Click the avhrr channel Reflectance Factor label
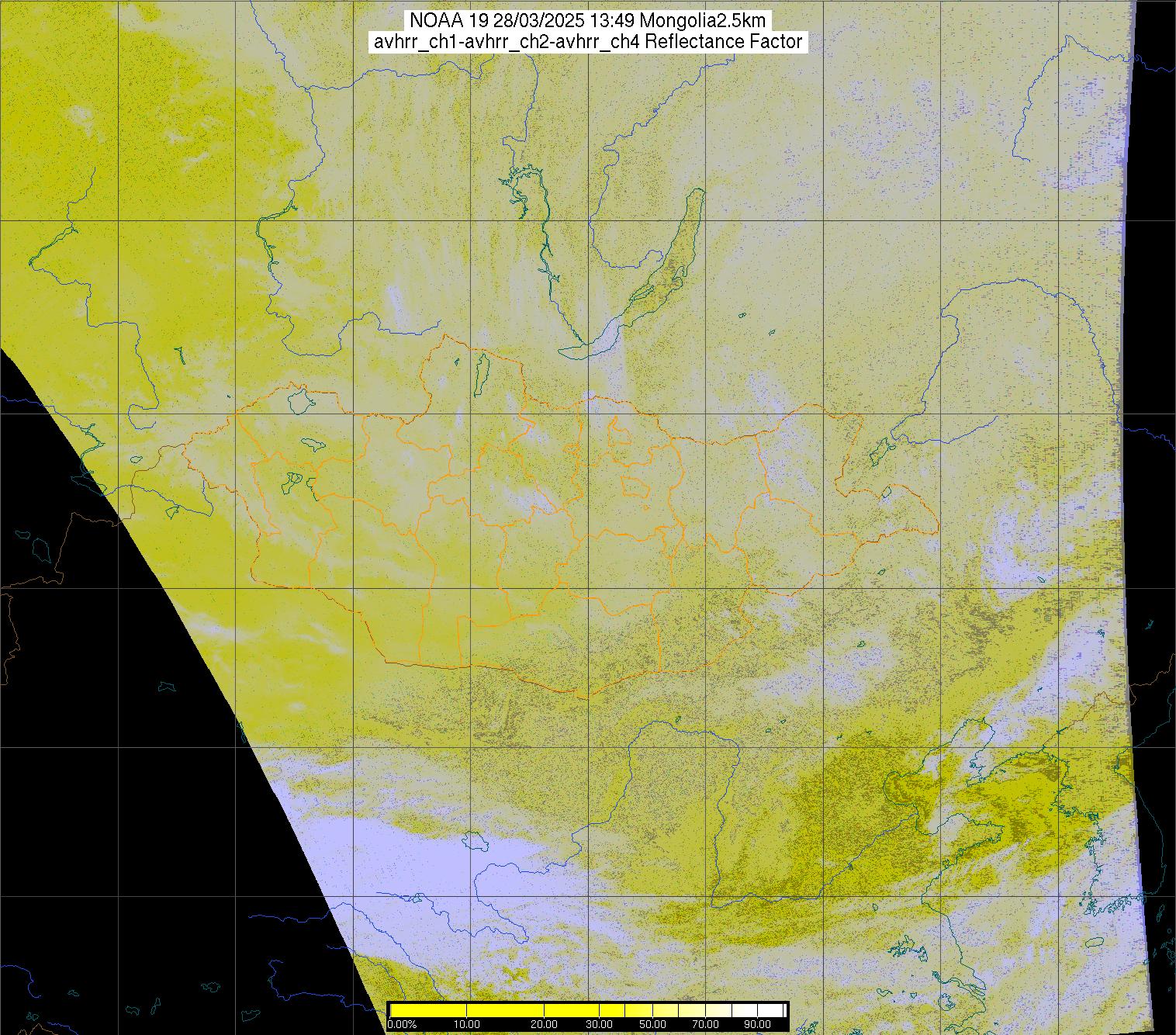This screenshot has width=1176, height=1035. pyautogui.click(x=588, y=42)
